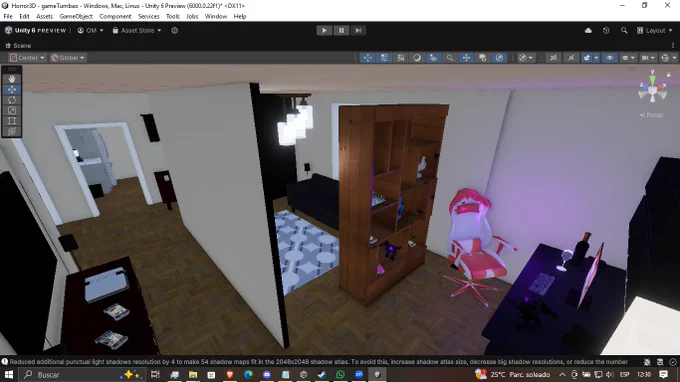Open the Layout dropdown
Screen dimensions: 680x382
[654, 30]
